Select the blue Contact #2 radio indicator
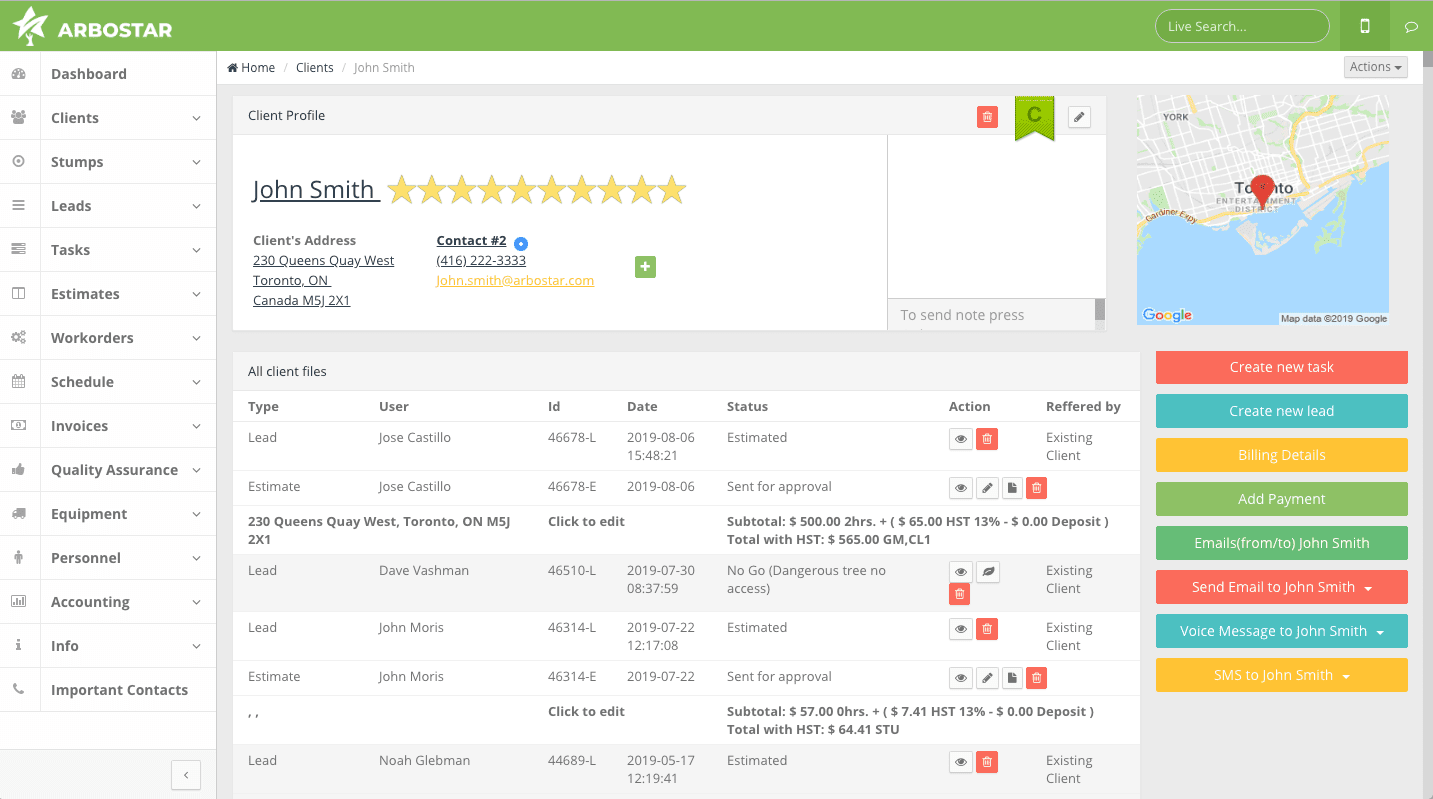This screenshot has height=799, width=1433. 521,243
